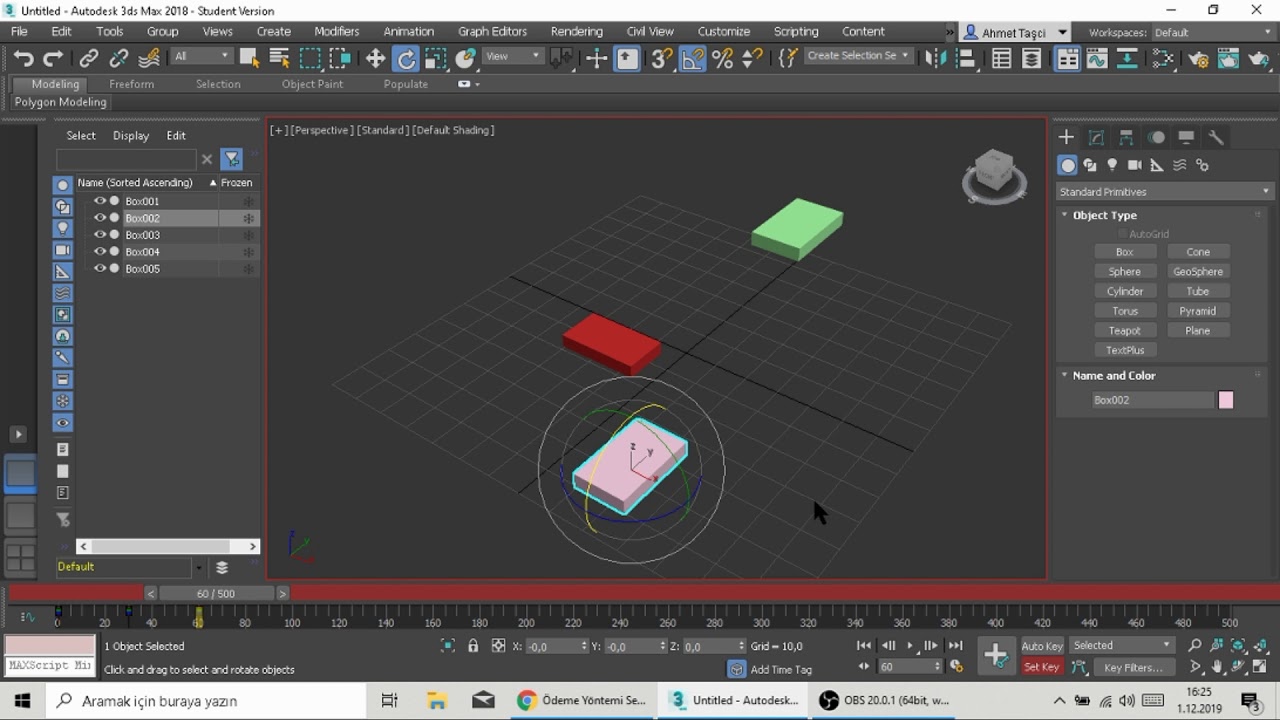The height and width of the screenshot is (720, 1280).
Task: Open the key filter Selected dropdown
Action: click(x=1122, y=646)
